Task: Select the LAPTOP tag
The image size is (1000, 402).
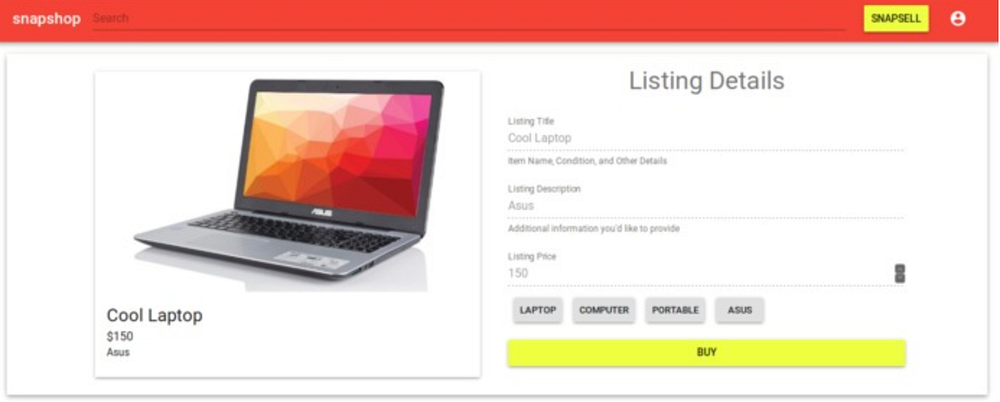Action: point(538,310)
